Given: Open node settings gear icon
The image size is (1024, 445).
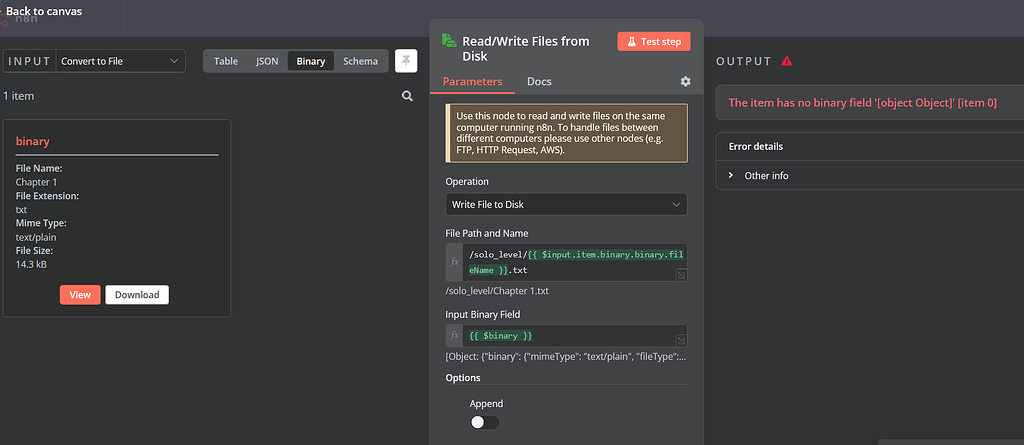Looking at the screenshot, I should click(x=685, y=82).
